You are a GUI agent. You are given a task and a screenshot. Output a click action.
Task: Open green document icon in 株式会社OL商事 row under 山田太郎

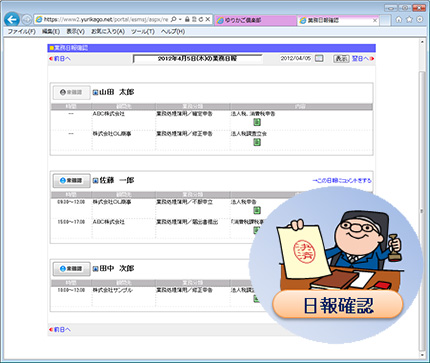tap(257, 142)
